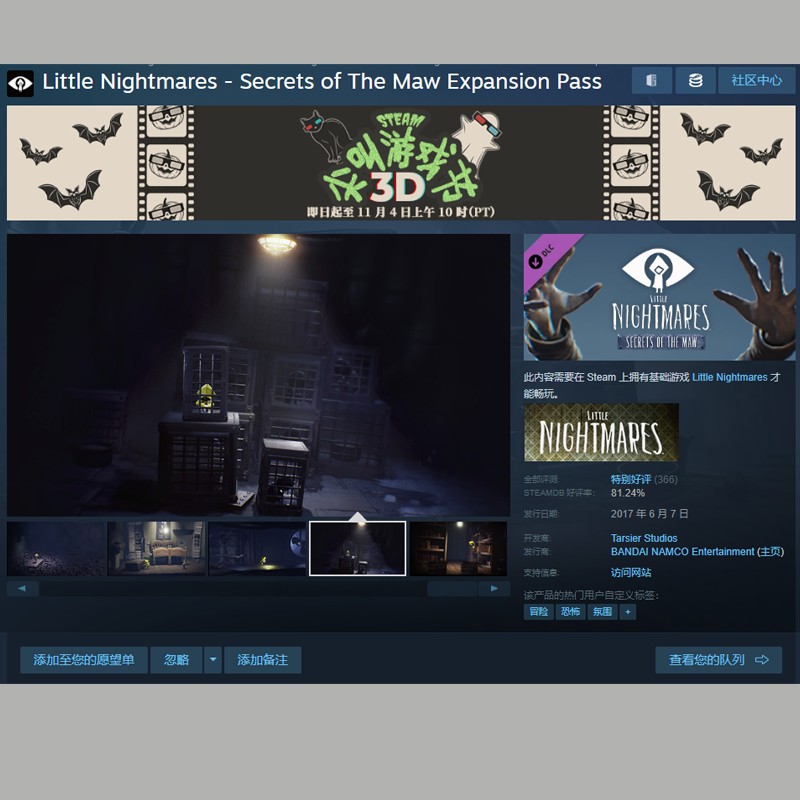Click the thumbnail strip scrollbar handle
Viewport: 800px width, 800px height.
point(452,588)
